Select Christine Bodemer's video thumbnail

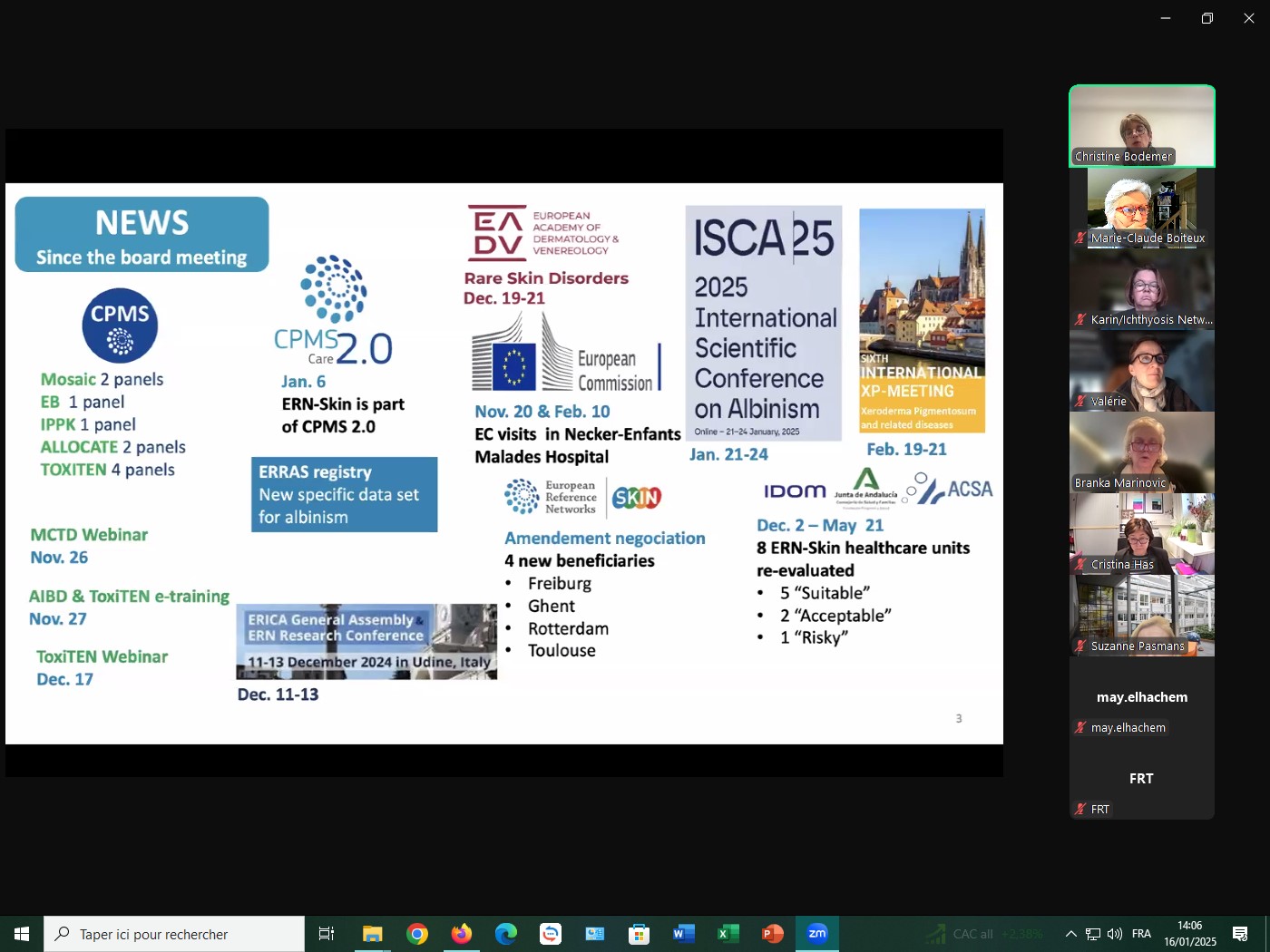point(1142,126)
